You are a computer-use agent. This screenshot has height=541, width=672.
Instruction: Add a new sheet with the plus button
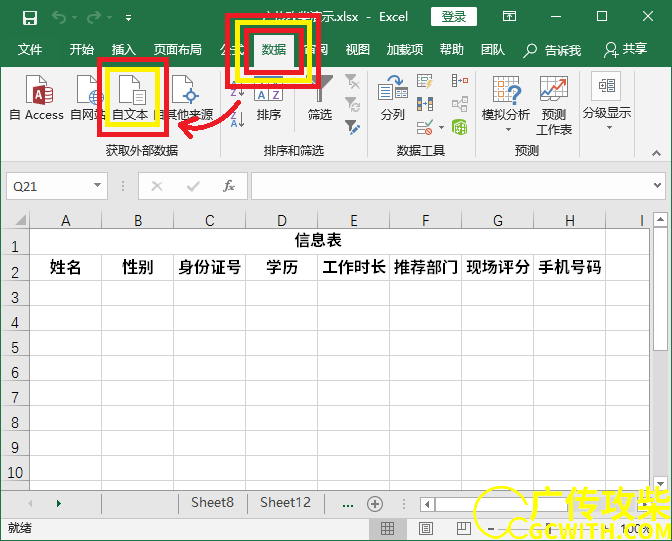point(375,504)
